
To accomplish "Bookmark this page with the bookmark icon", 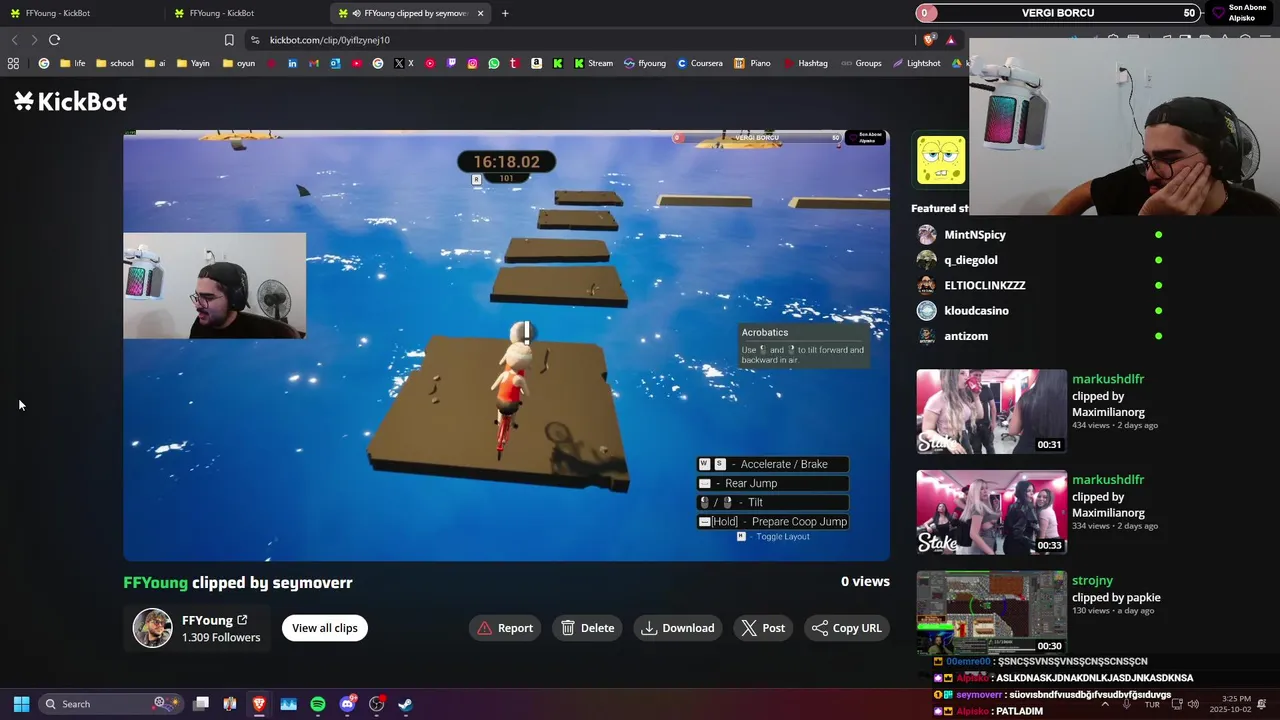I will pos(229,40).
